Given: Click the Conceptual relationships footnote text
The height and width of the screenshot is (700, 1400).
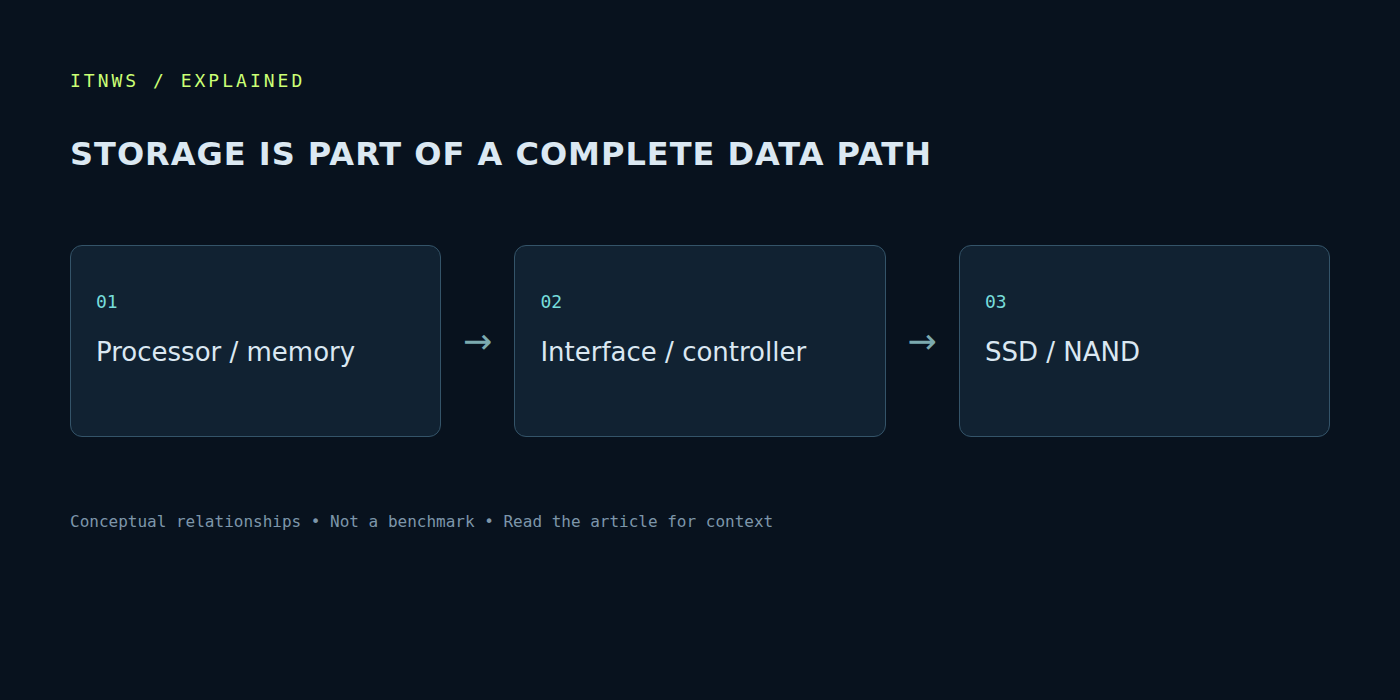Looking at the screenshot, I should [185, 521].
